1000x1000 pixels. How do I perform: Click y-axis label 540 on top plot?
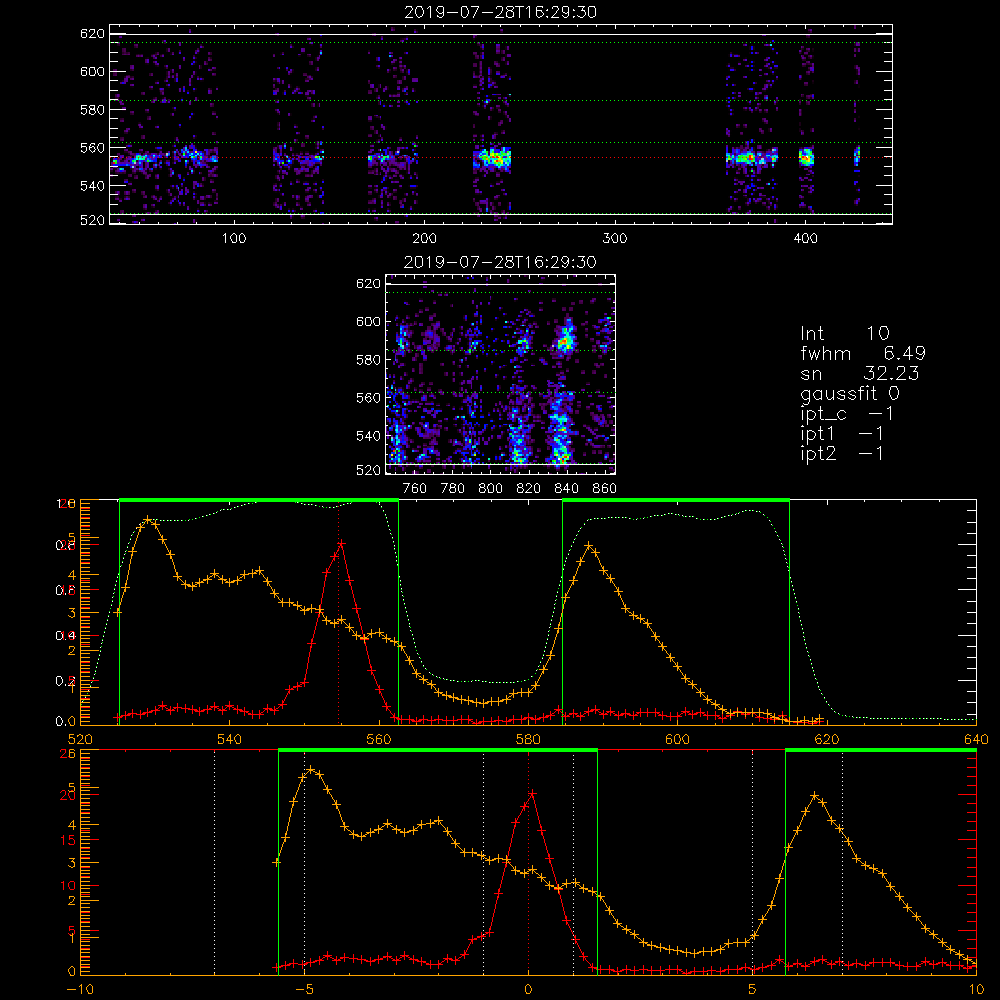point(92,186)
